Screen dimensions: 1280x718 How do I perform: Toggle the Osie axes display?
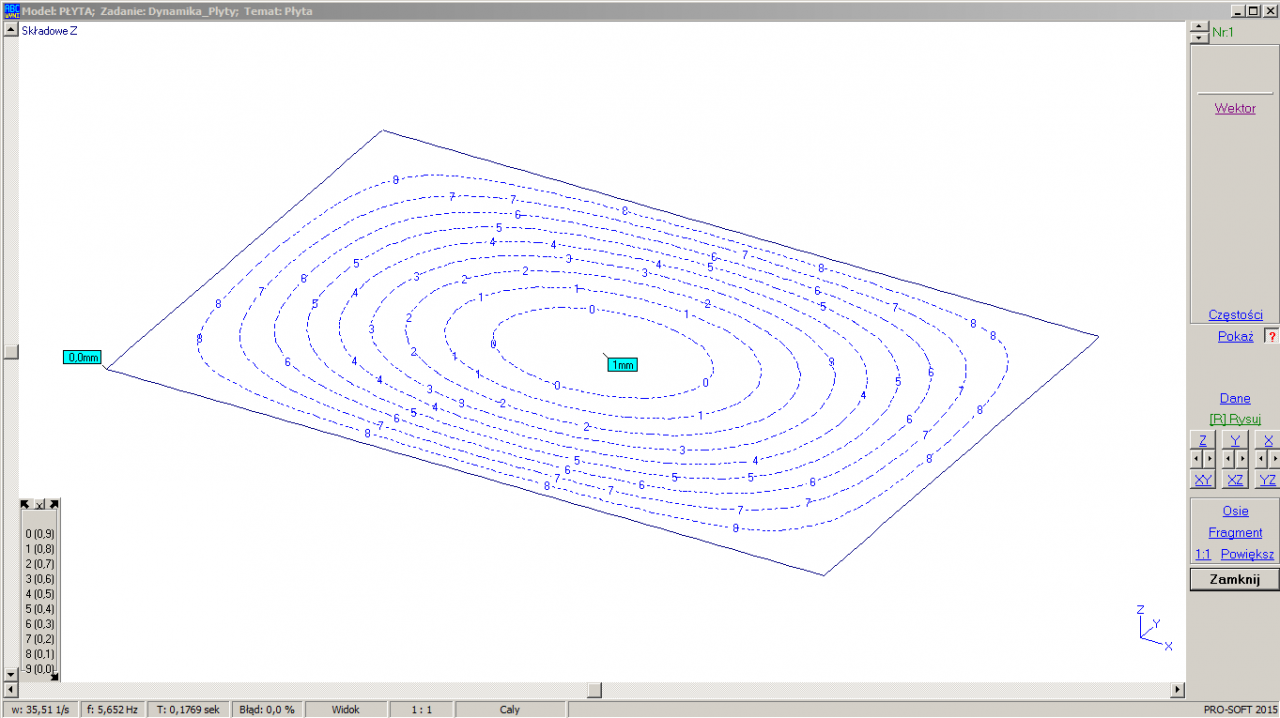click(x=1235, y=511)
